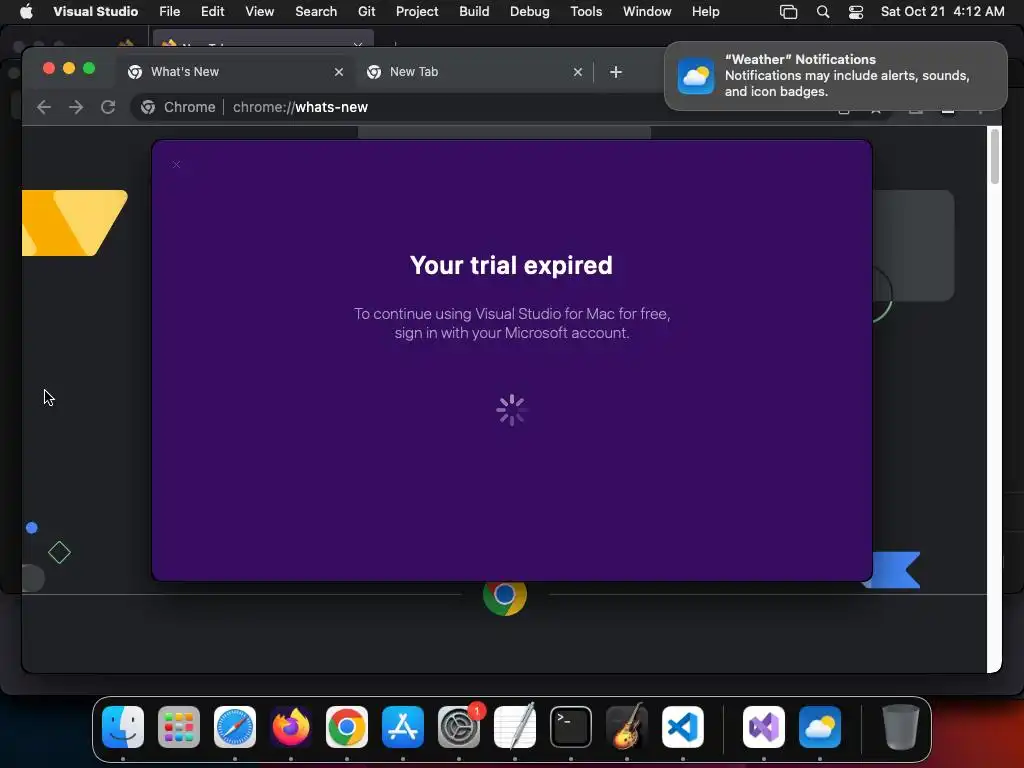
Task: Open the View menu
Action: click(x=259, y=11)
